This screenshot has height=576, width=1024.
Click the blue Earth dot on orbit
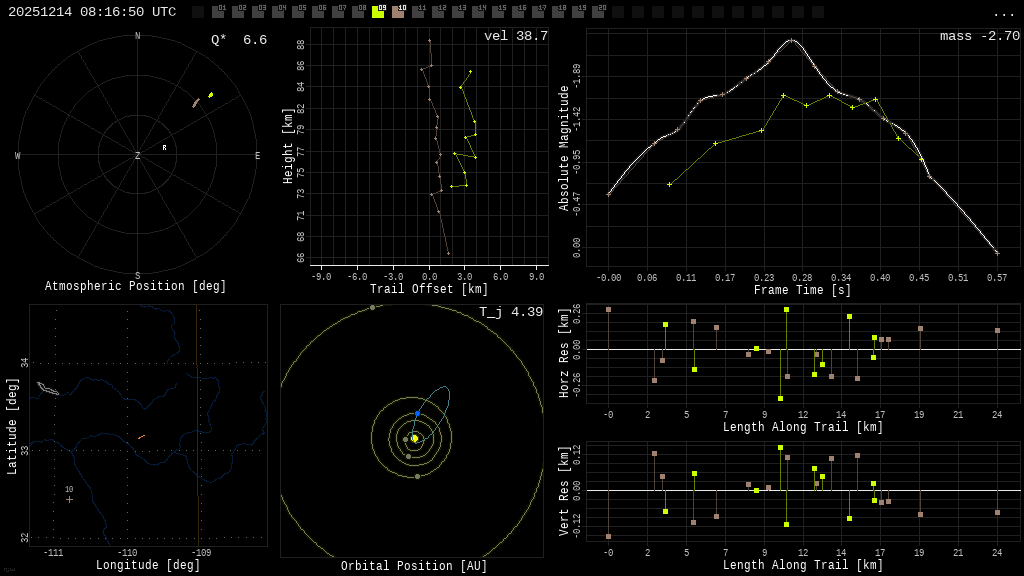(x=417, y=413)
